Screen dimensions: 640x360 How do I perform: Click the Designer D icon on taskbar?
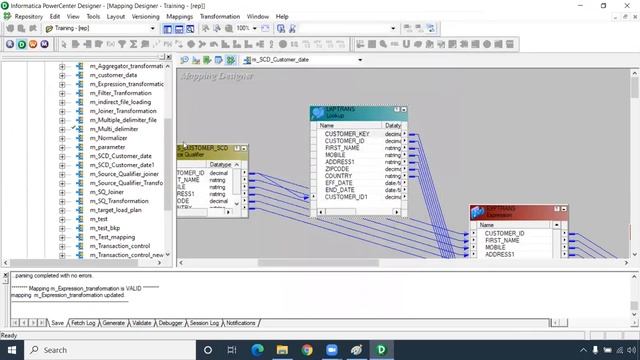pyautogui.click(x=381, y=350)
